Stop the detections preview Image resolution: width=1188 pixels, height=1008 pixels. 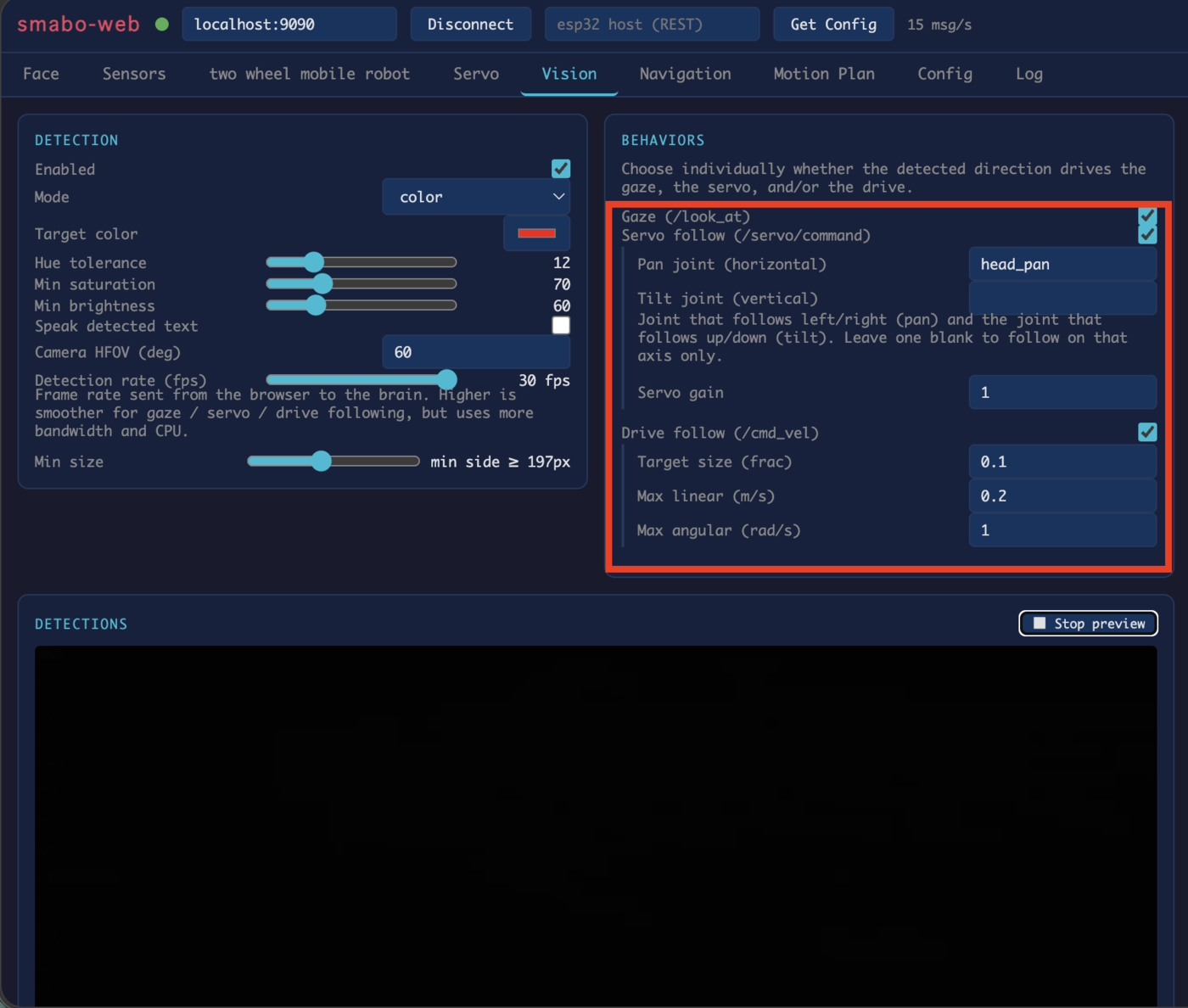(1088, 624)
